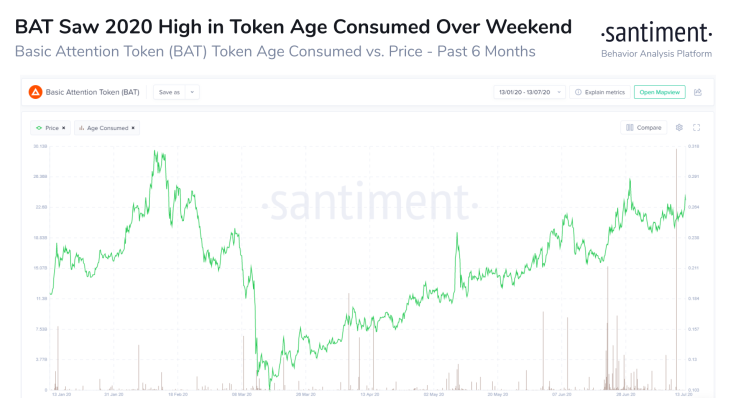Toggle the Price metric chip
The width and height of the screenshot is (736, 398).
coord(51,128)
